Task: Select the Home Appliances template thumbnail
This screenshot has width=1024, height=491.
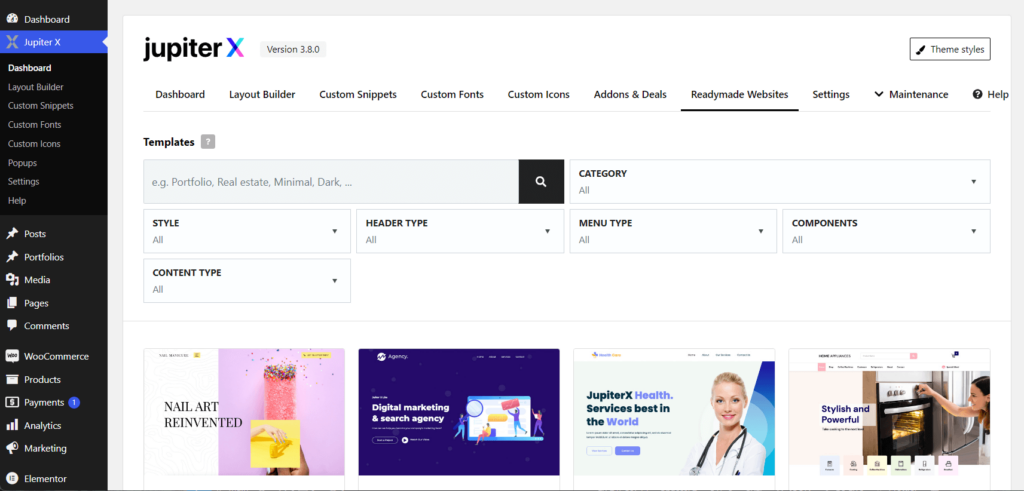Action: 889,412
